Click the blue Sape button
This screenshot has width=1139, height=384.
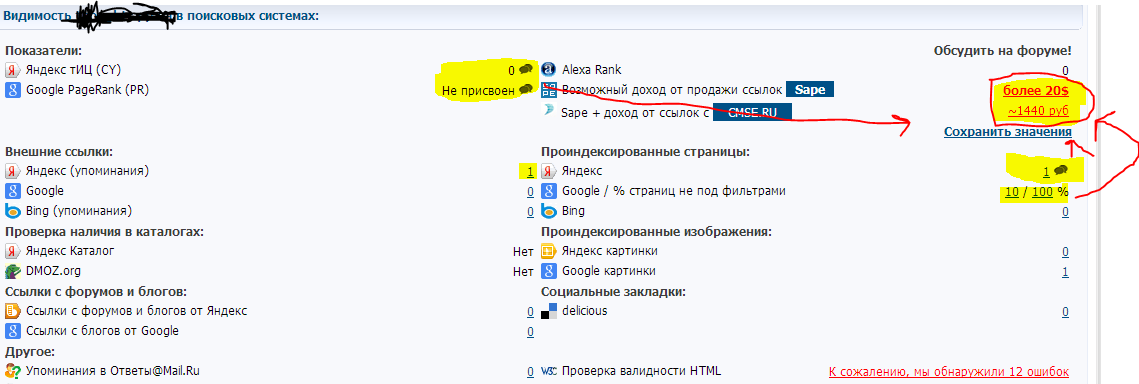810,90
